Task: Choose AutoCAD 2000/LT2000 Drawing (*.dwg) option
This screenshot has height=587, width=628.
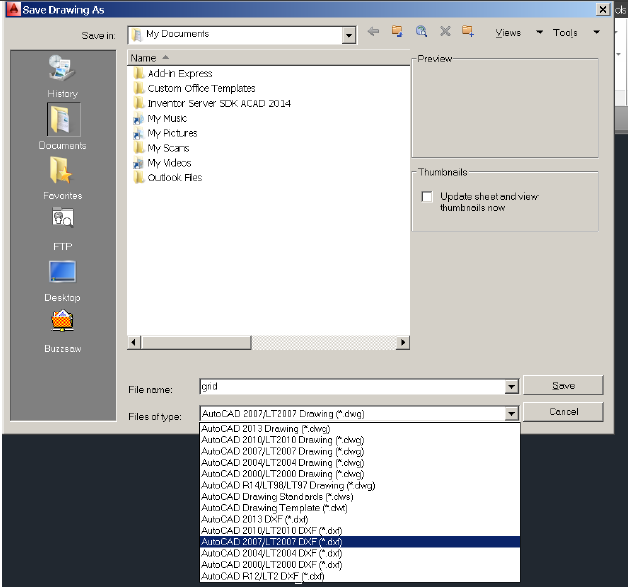Action: [x=360, y=474]
